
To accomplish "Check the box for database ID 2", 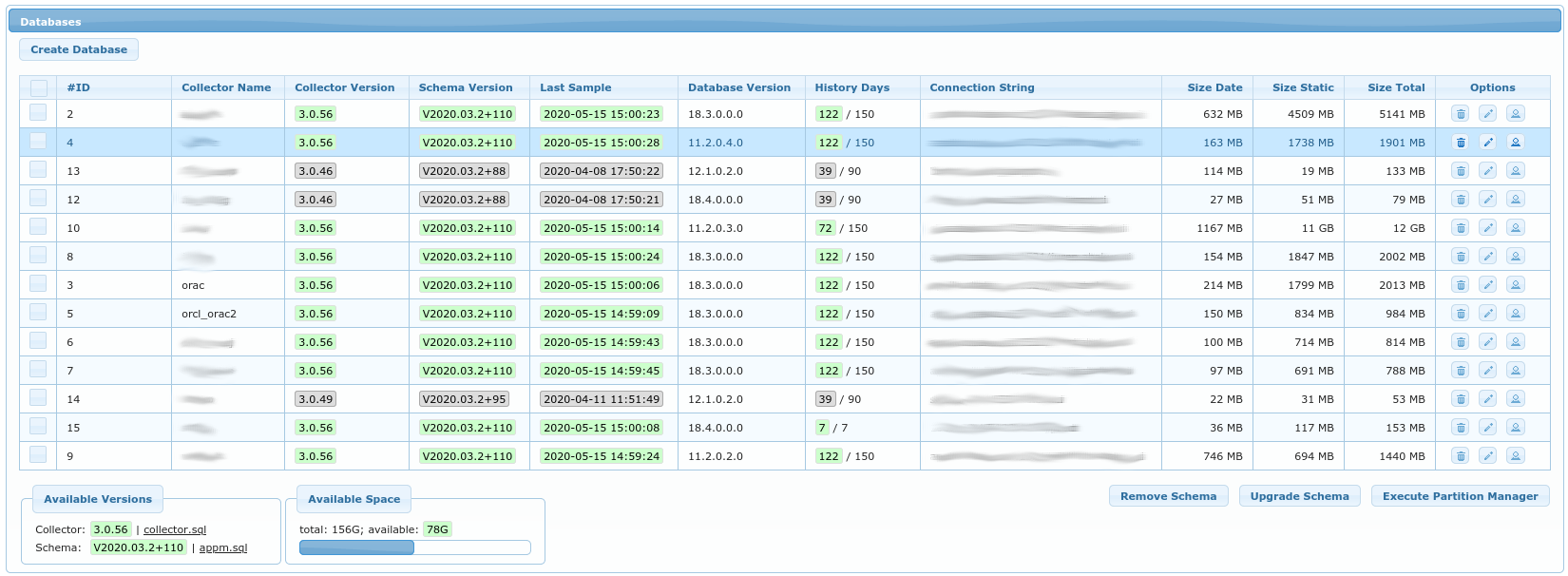I will [x=38, y=112].
